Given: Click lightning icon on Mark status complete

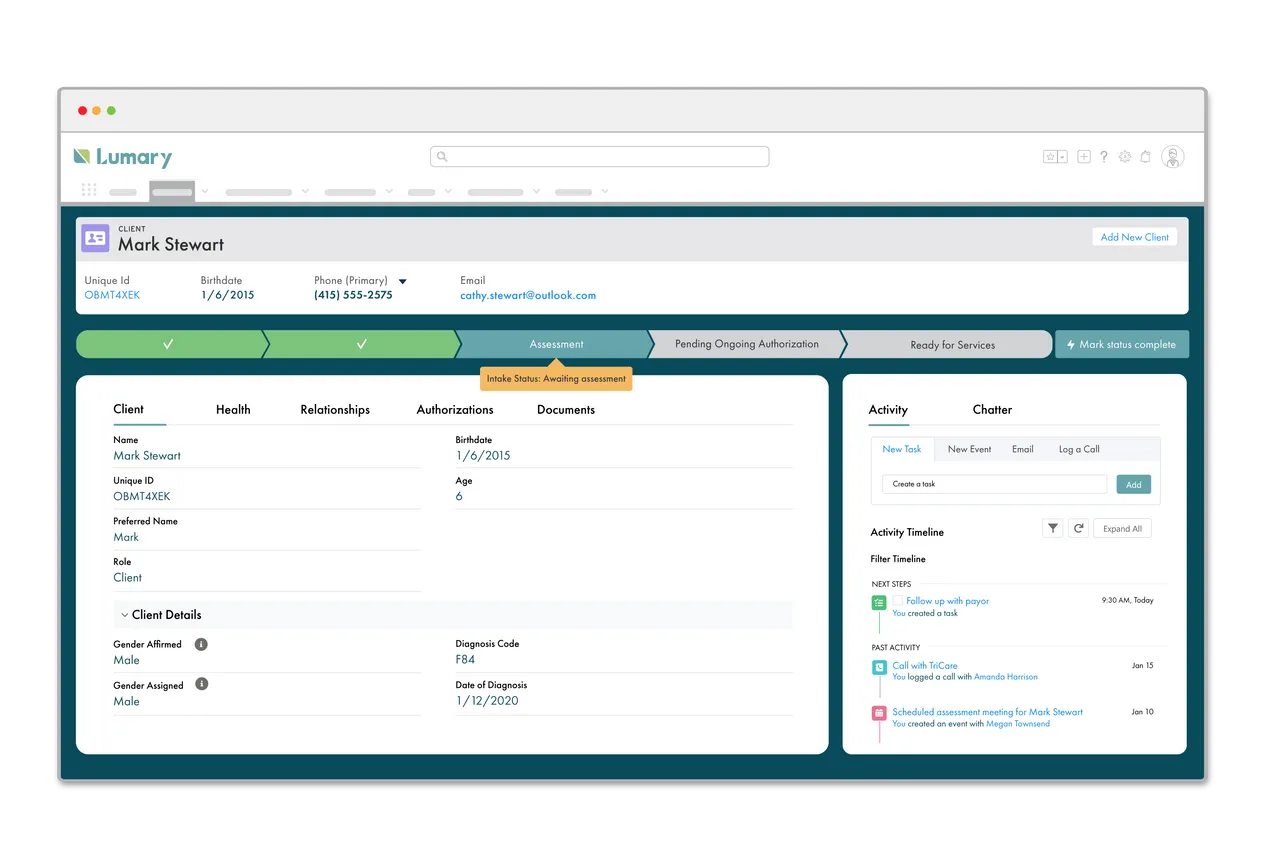Looking at the screenshot, I should (x=1070, y=345).
